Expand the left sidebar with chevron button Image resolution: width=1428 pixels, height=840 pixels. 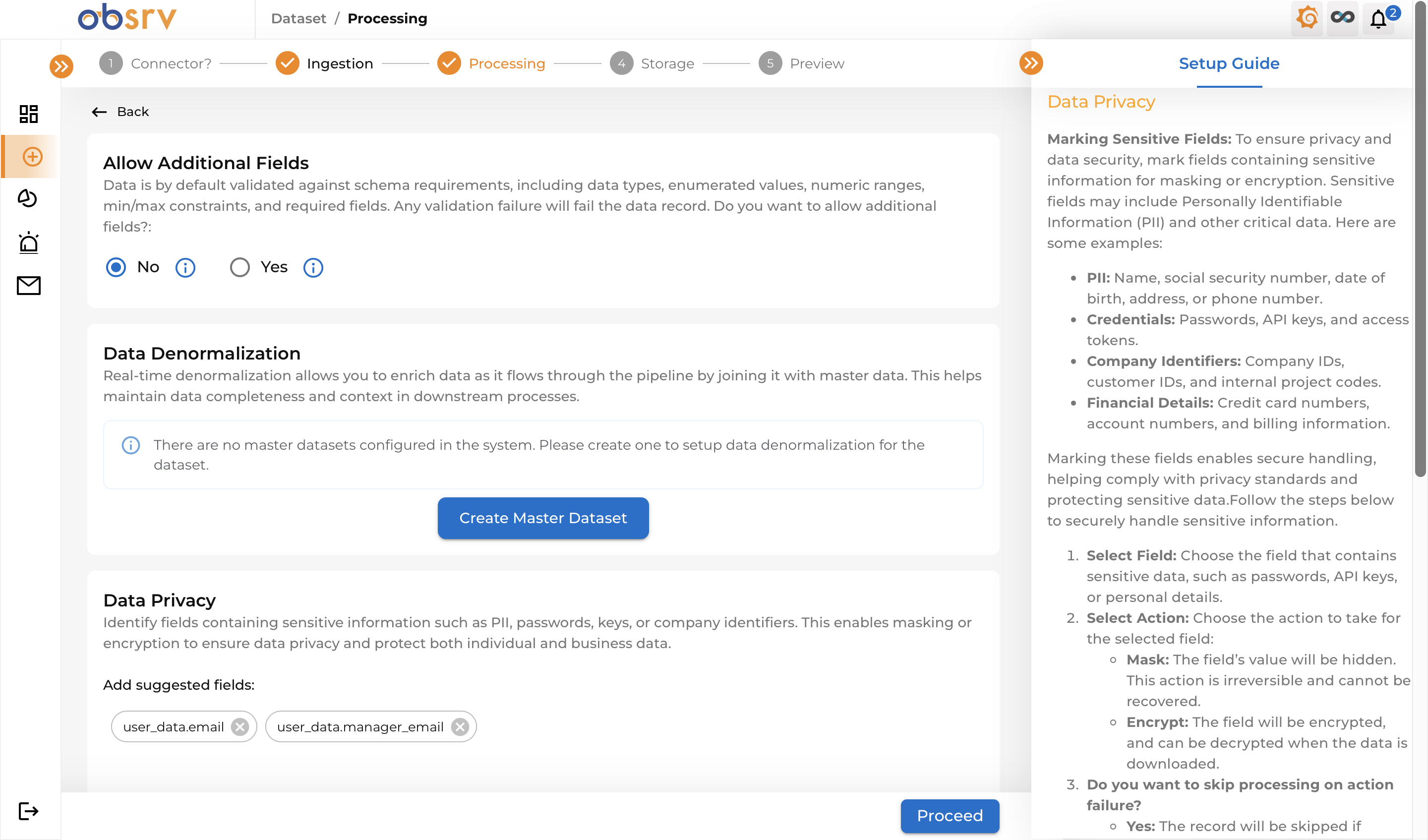coord(61,66)
